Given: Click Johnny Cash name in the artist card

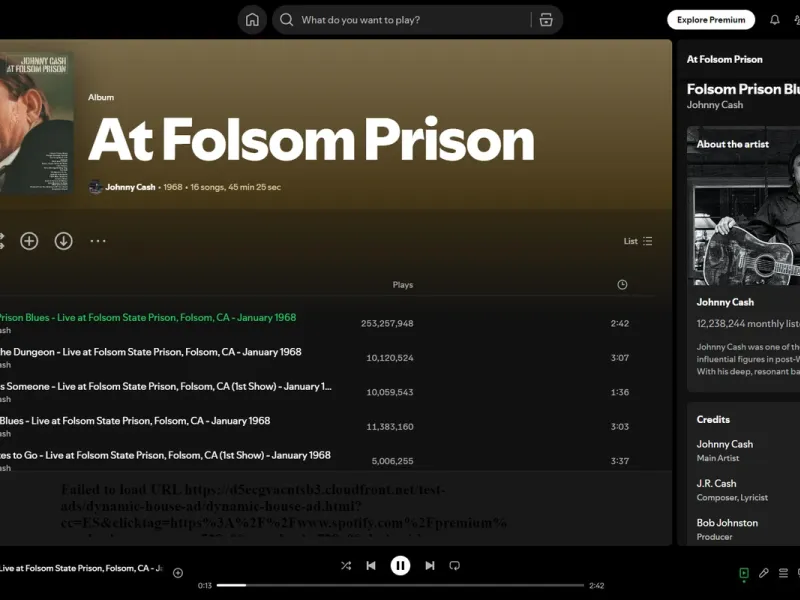Looking at the screenshot, I should coord(725,302).
